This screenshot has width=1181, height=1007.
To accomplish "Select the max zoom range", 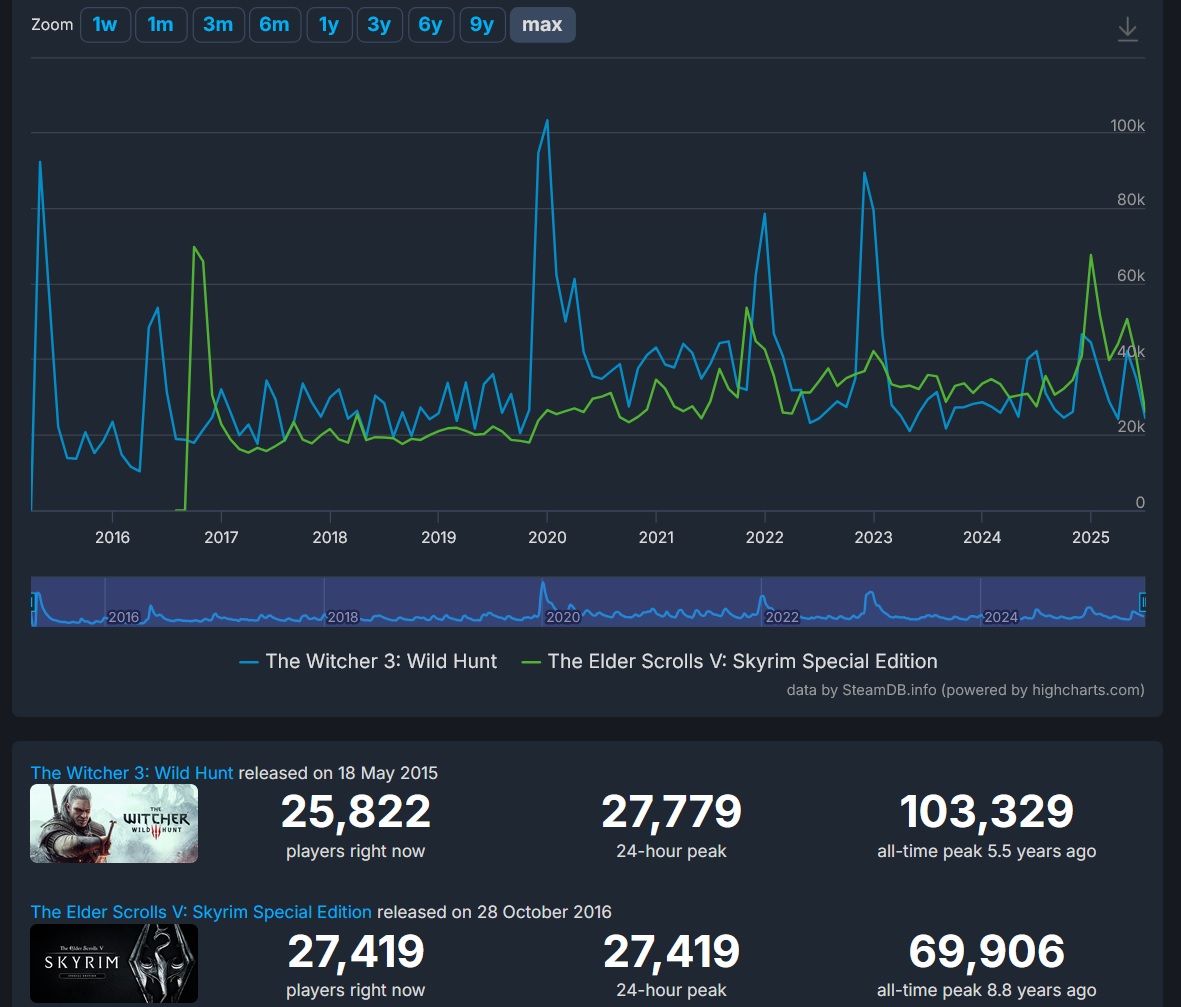I will coord(542,25).
